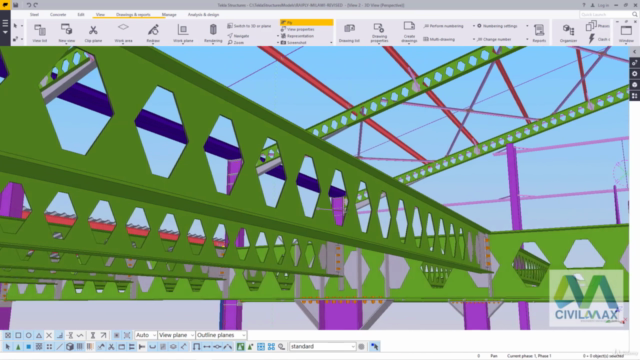The height and width of the screenshot is (360, 640).
Task: Toggle the perpendicular snap switch
Action: click(60, 335)
